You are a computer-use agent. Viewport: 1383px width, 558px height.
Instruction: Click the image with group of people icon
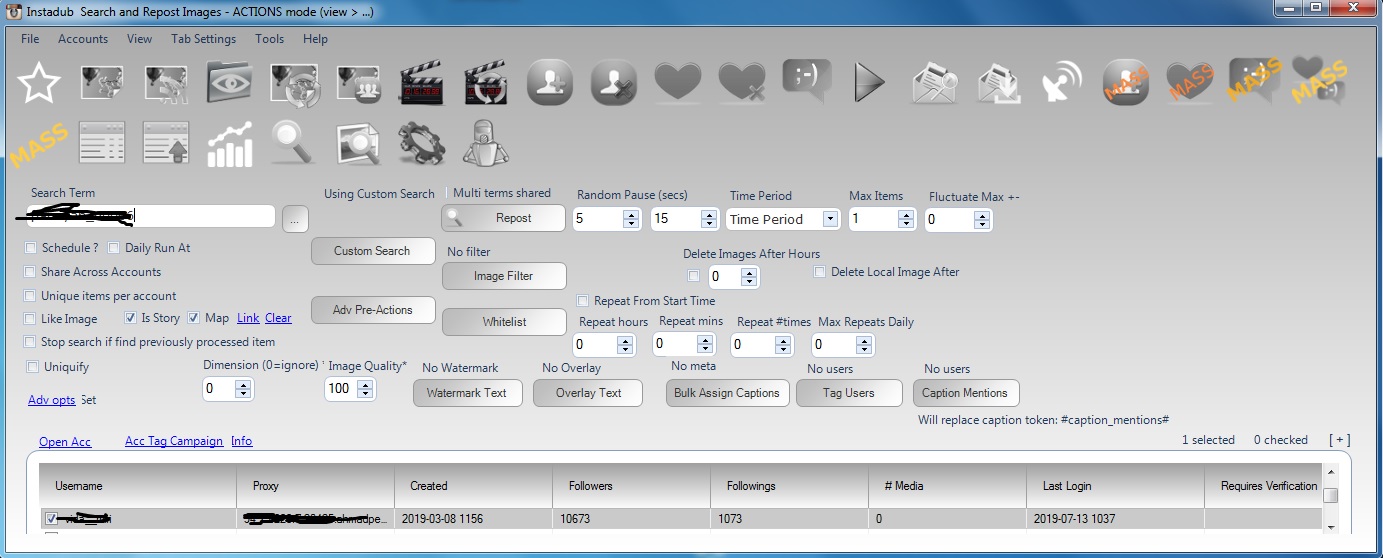358,83
